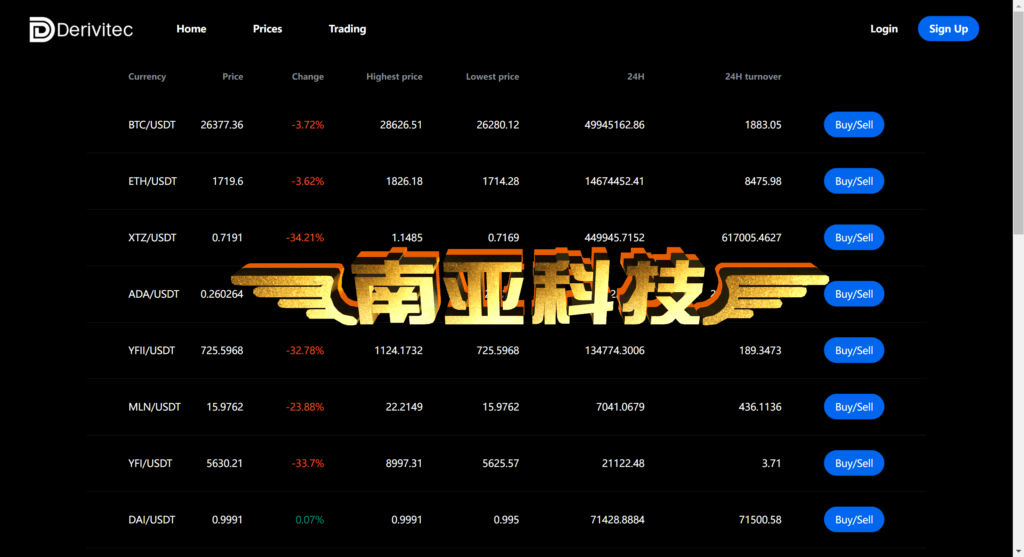
Task: Click the ETH price 1719.6
Action: (227, 181)
